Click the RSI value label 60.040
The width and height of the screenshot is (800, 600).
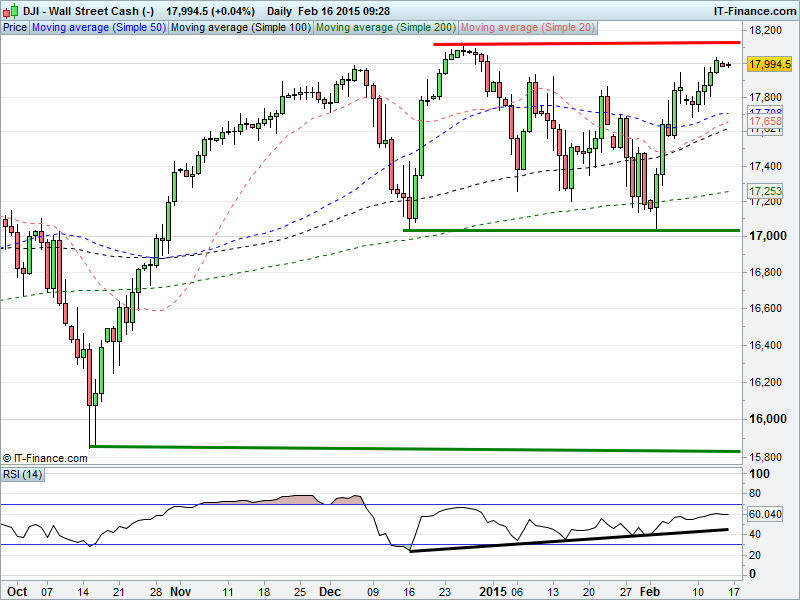[x=765, y=514]
